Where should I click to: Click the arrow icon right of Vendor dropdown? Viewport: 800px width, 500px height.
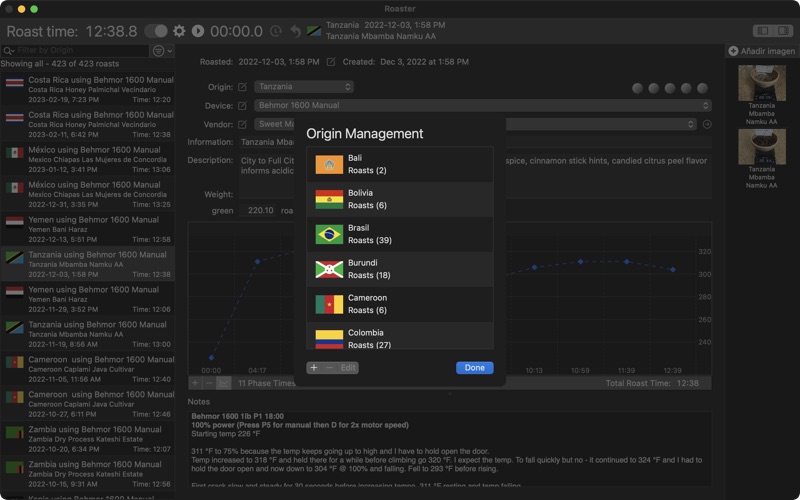(707, 124)
